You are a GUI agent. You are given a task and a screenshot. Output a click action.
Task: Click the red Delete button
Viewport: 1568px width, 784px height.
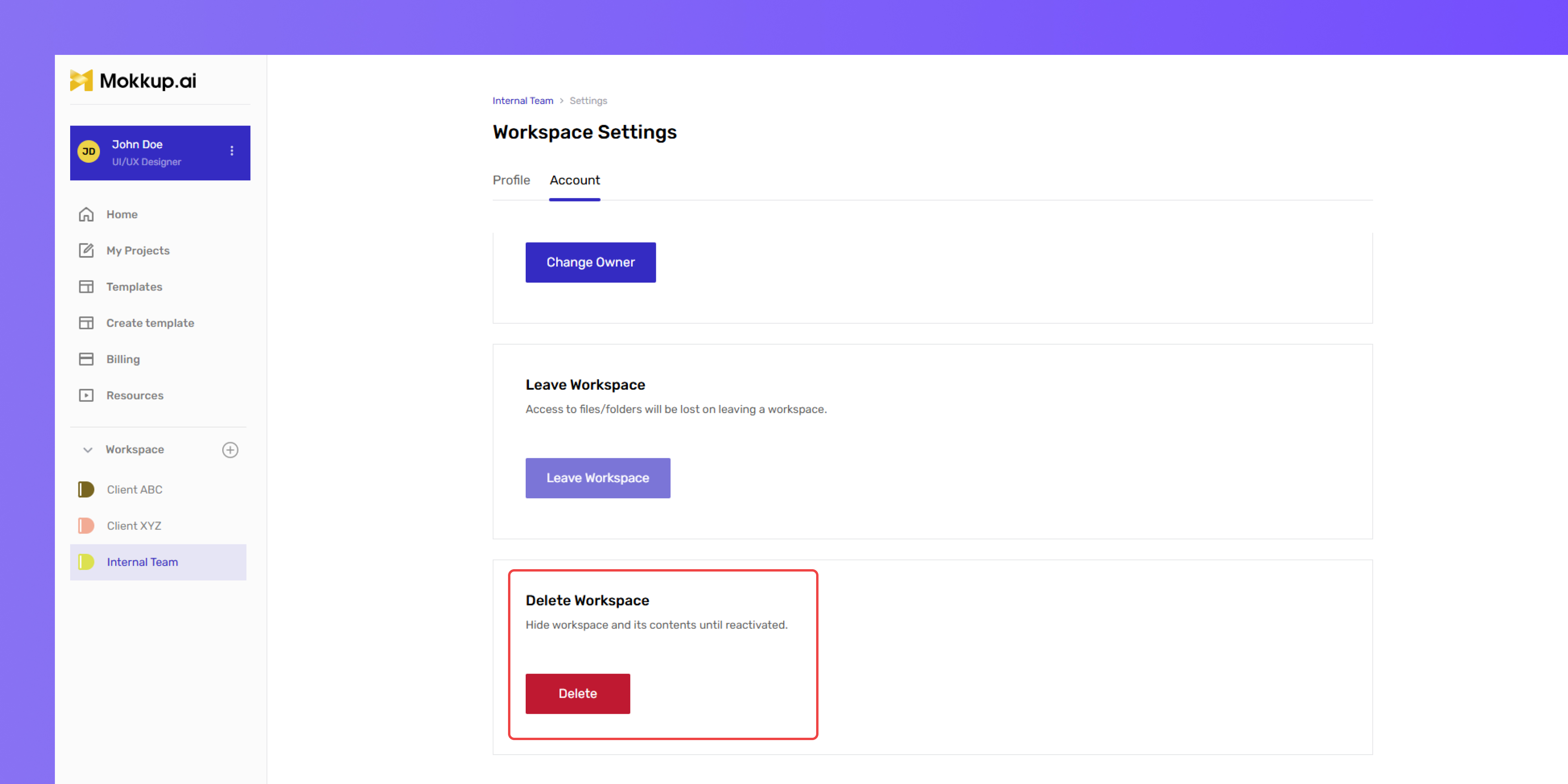coord(578,693)
